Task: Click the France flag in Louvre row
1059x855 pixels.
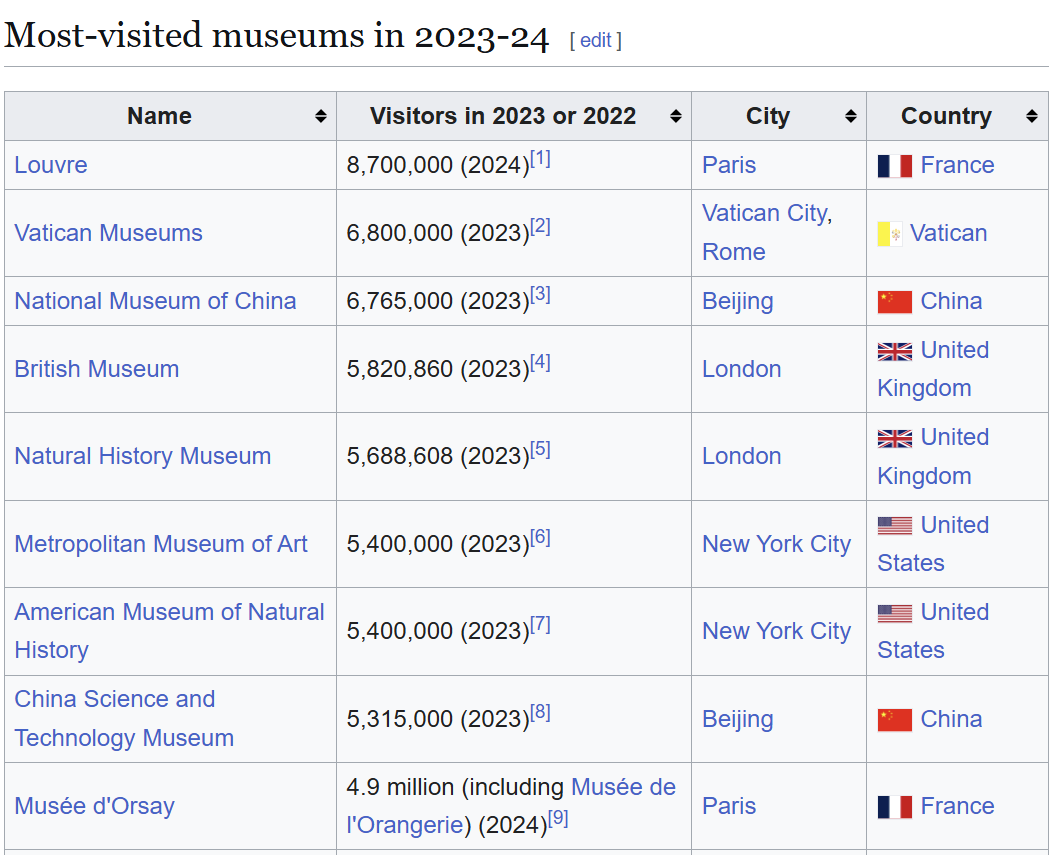Action: click(x=895, y=166)
